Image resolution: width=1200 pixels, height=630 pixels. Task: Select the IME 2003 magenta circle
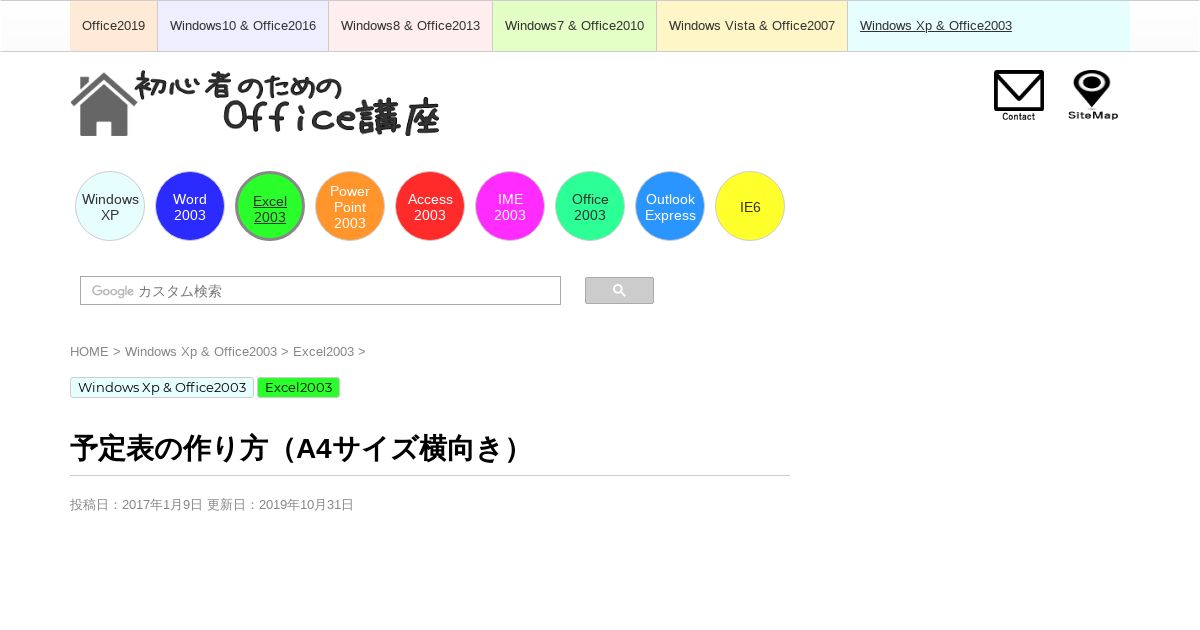click(x=510, y=206)
